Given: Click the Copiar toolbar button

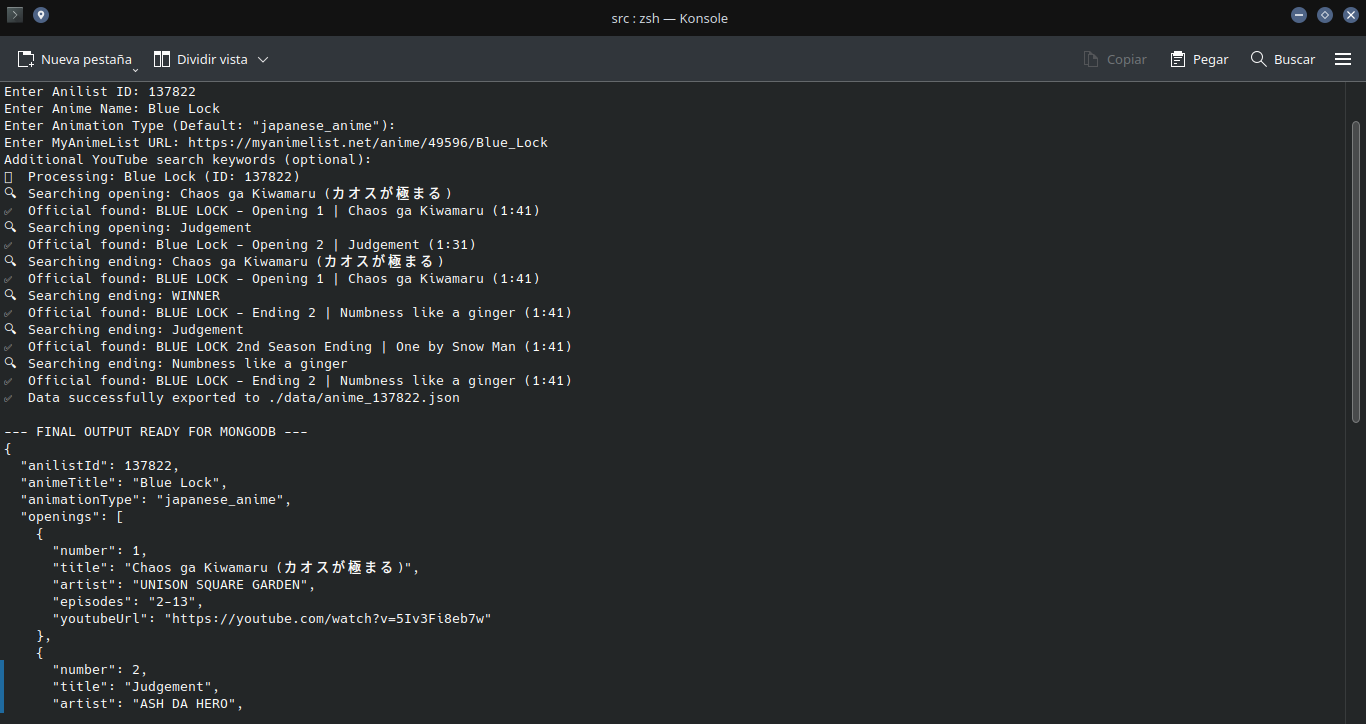Looking at the screenshot, I should click(x=1115, y=60).
